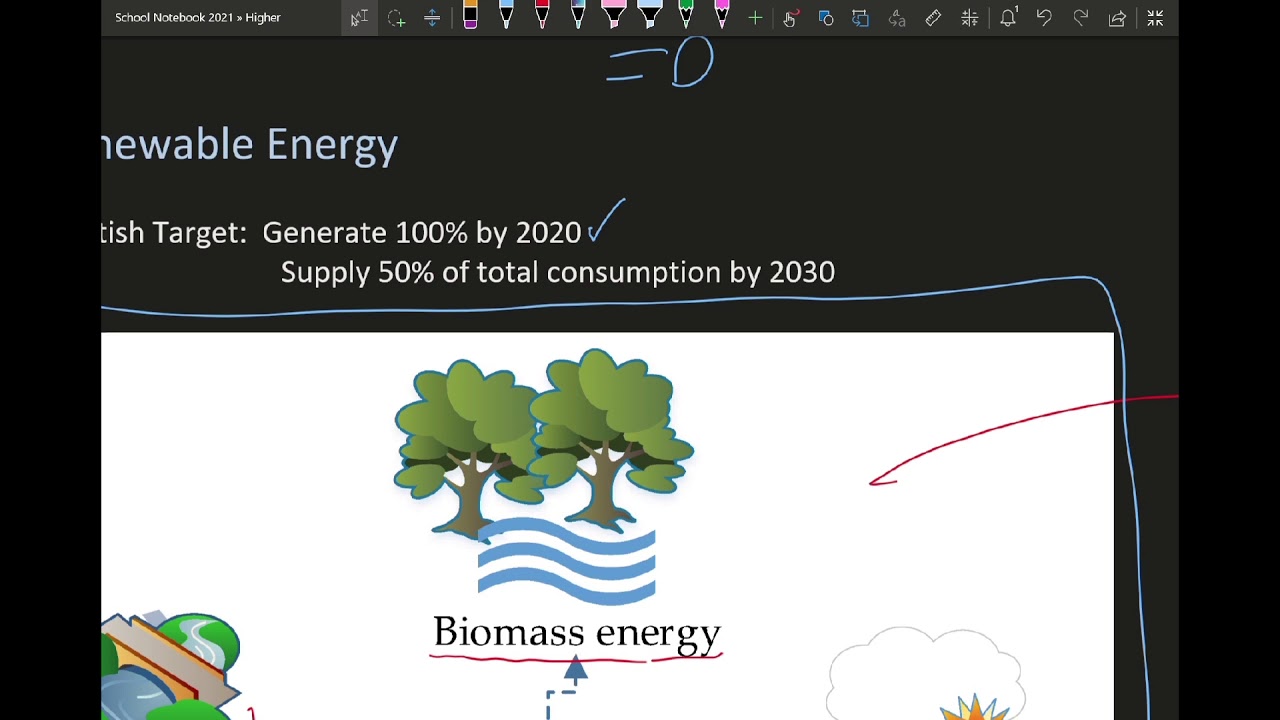Enable Ink to Shape conversion

pyautogui.click(x=861, y=18)
